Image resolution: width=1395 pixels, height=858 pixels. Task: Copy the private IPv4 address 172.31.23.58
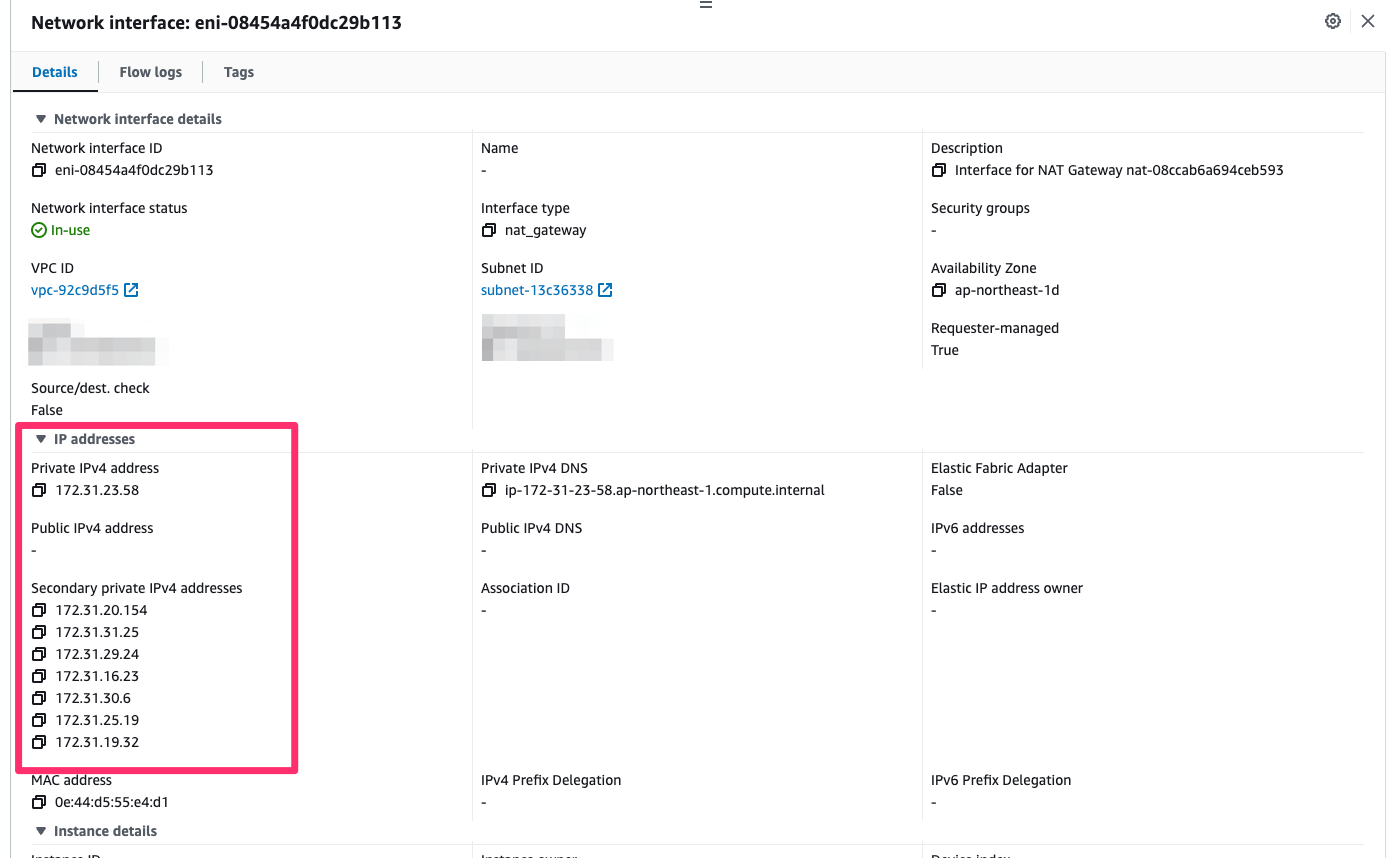(x=38, y=490)
